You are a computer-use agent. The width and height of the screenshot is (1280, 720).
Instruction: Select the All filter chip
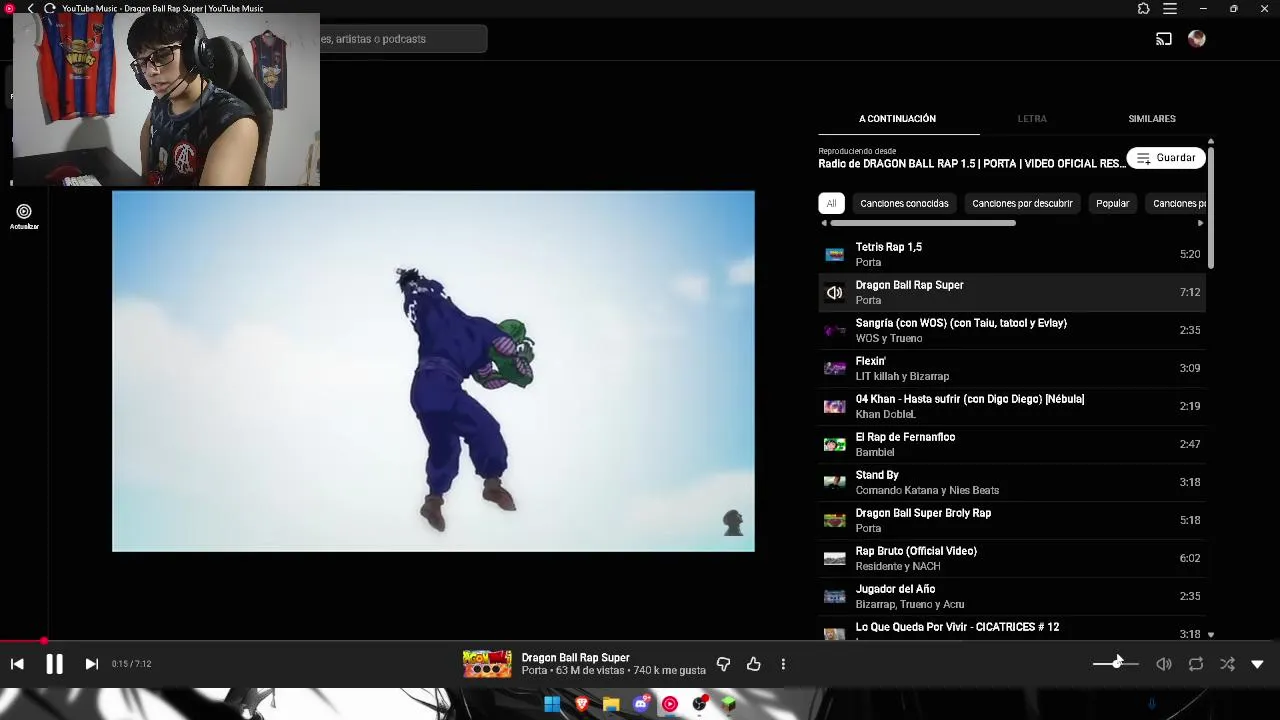[831, 203]
